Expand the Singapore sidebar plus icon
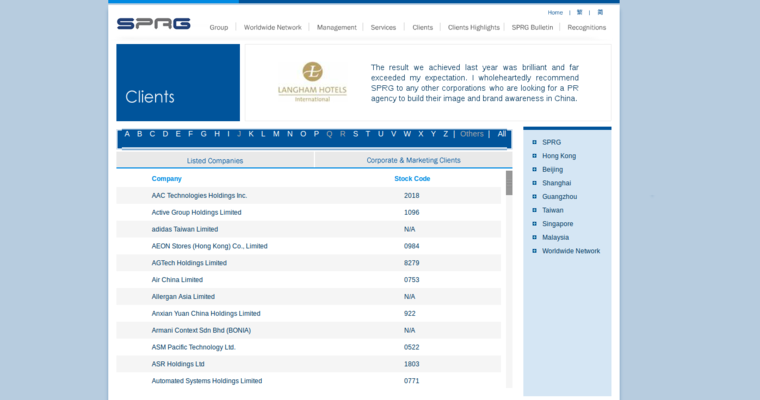Screen dimensions: 760x400 (534, 224)
